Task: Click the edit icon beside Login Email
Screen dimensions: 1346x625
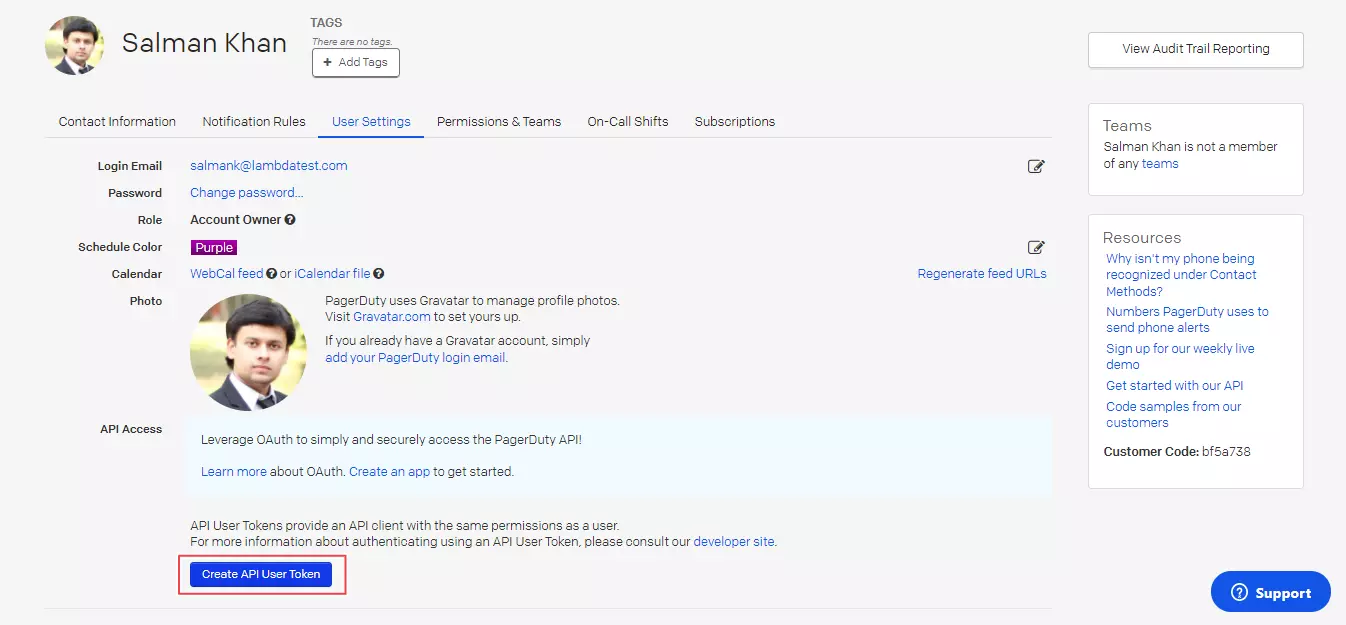Action: [1036, 166]
